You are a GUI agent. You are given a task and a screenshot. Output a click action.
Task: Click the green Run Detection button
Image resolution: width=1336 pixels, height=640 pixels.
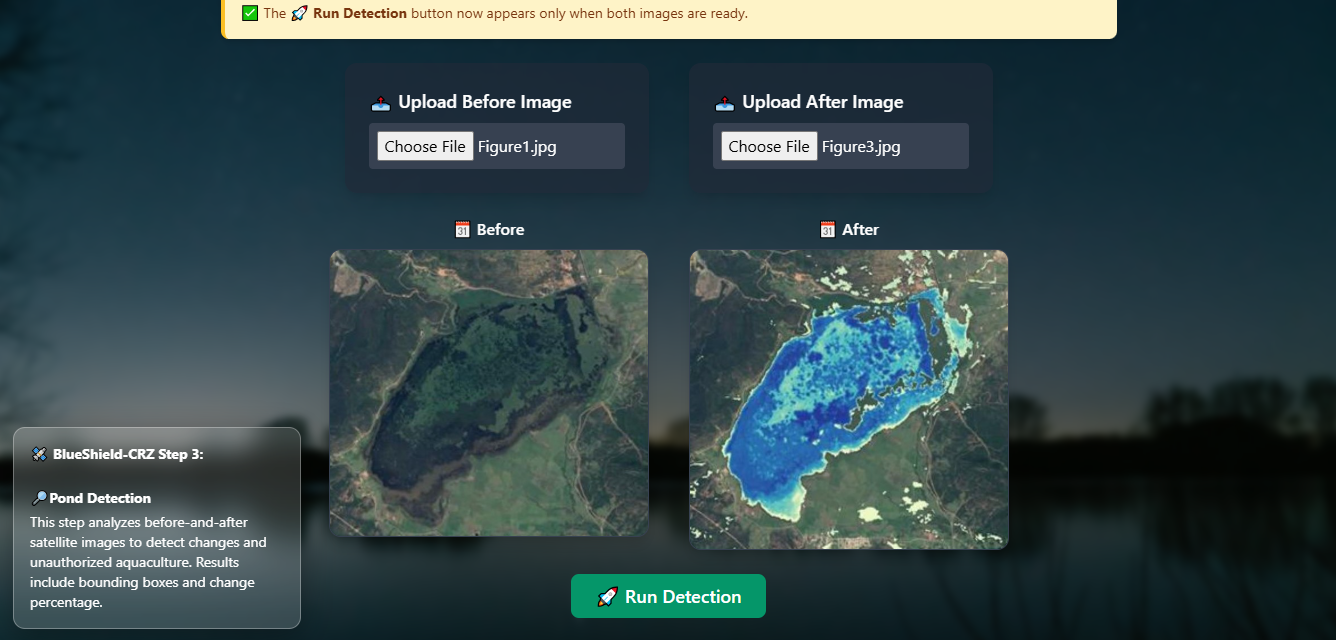pyautogui.click(x=668, y=596)
